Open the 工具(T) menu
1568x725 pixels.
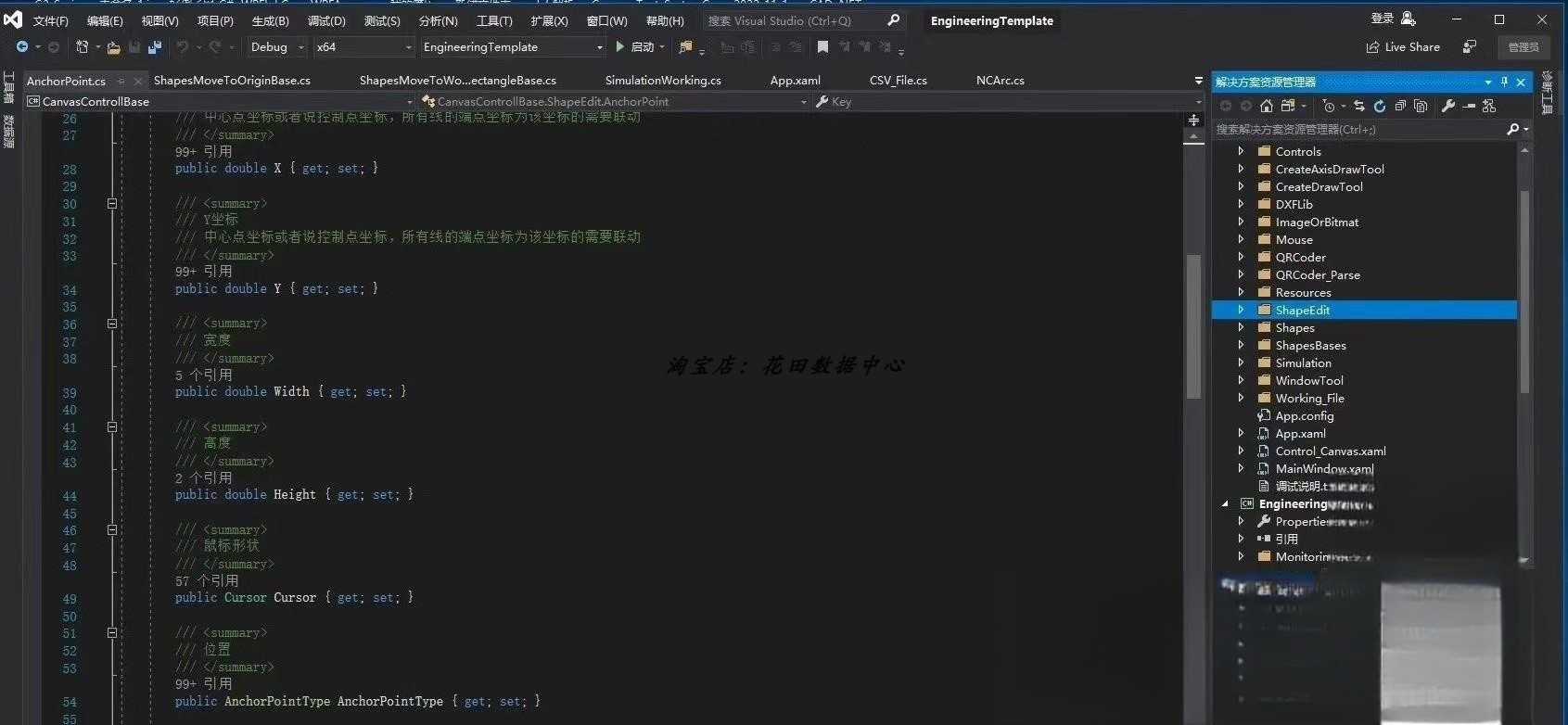(494, 20)
